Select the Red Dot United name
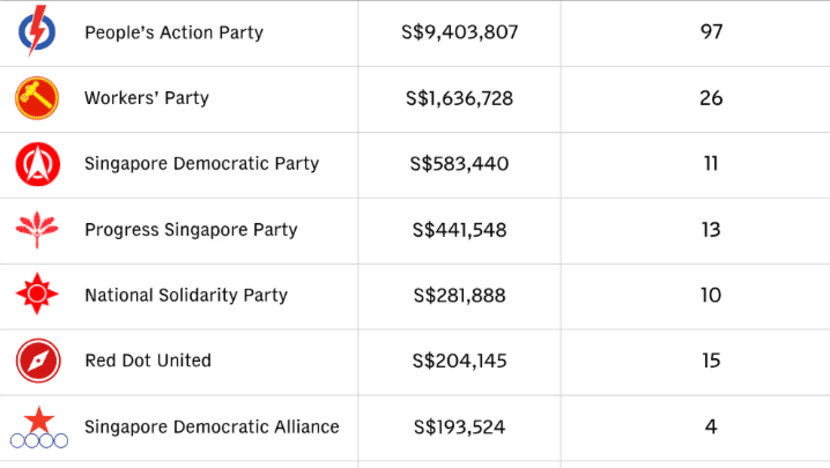 (x=148, y=361)
